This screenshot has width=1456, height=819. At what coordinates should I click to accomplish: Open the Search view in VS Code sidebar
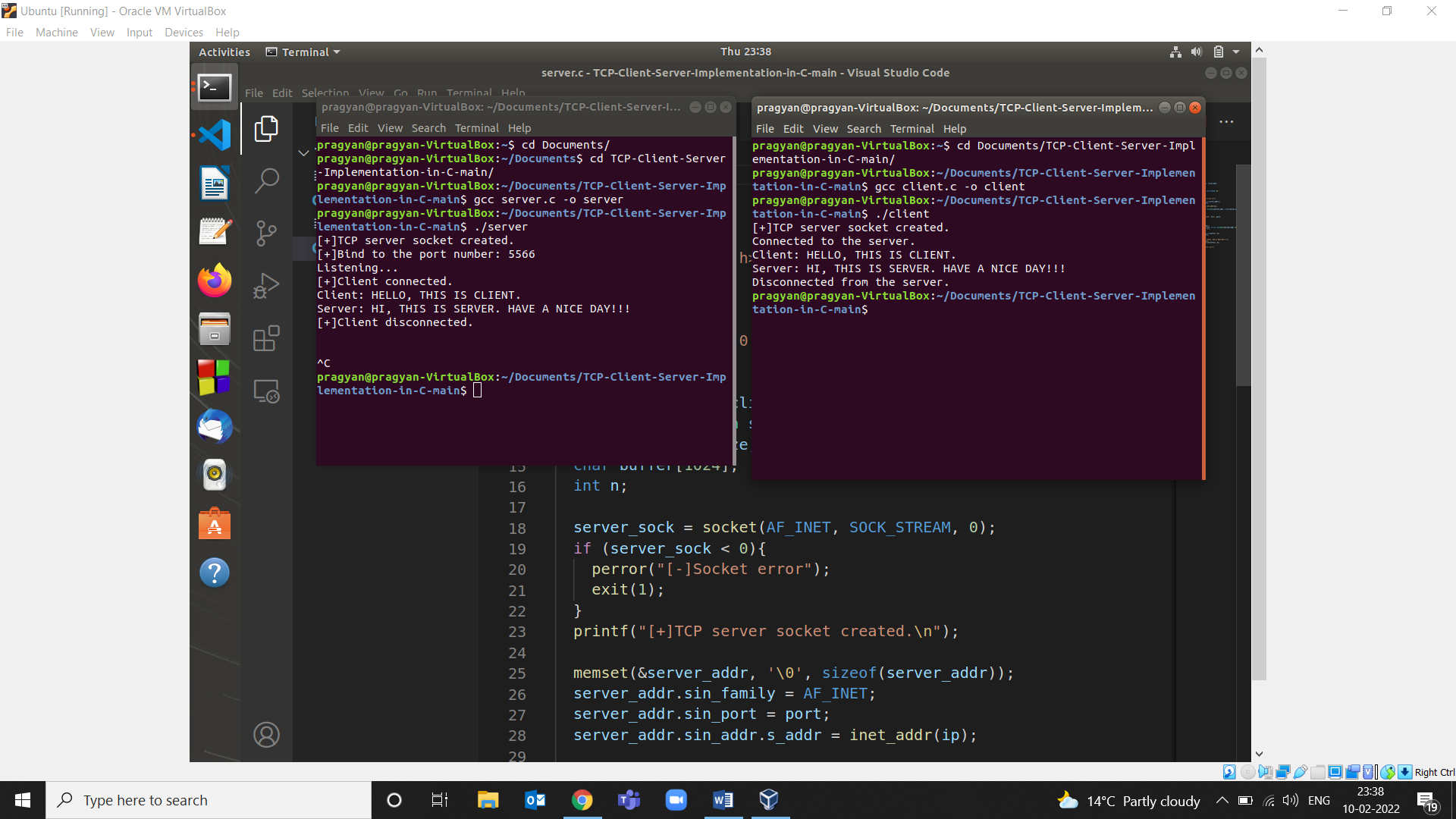click(266, 180)
